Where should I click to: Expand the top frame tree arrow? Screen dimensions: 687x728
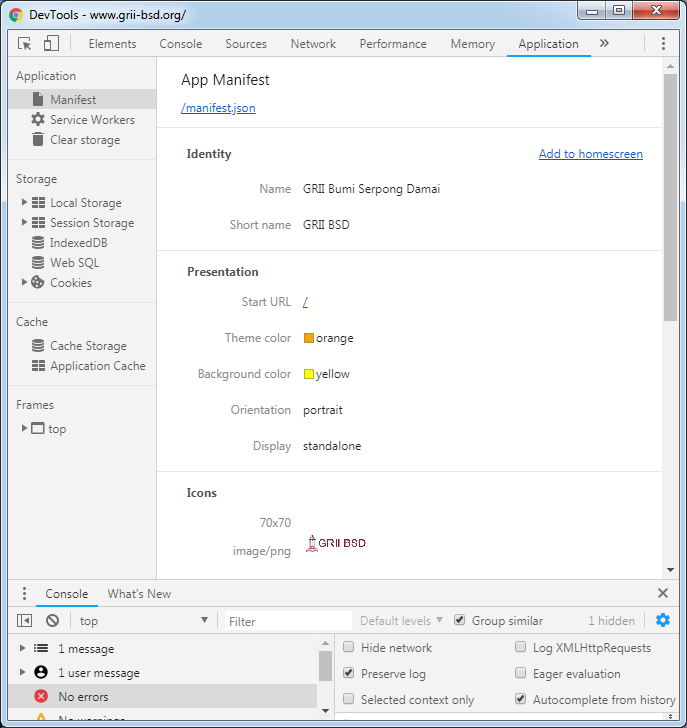[24, 428]
